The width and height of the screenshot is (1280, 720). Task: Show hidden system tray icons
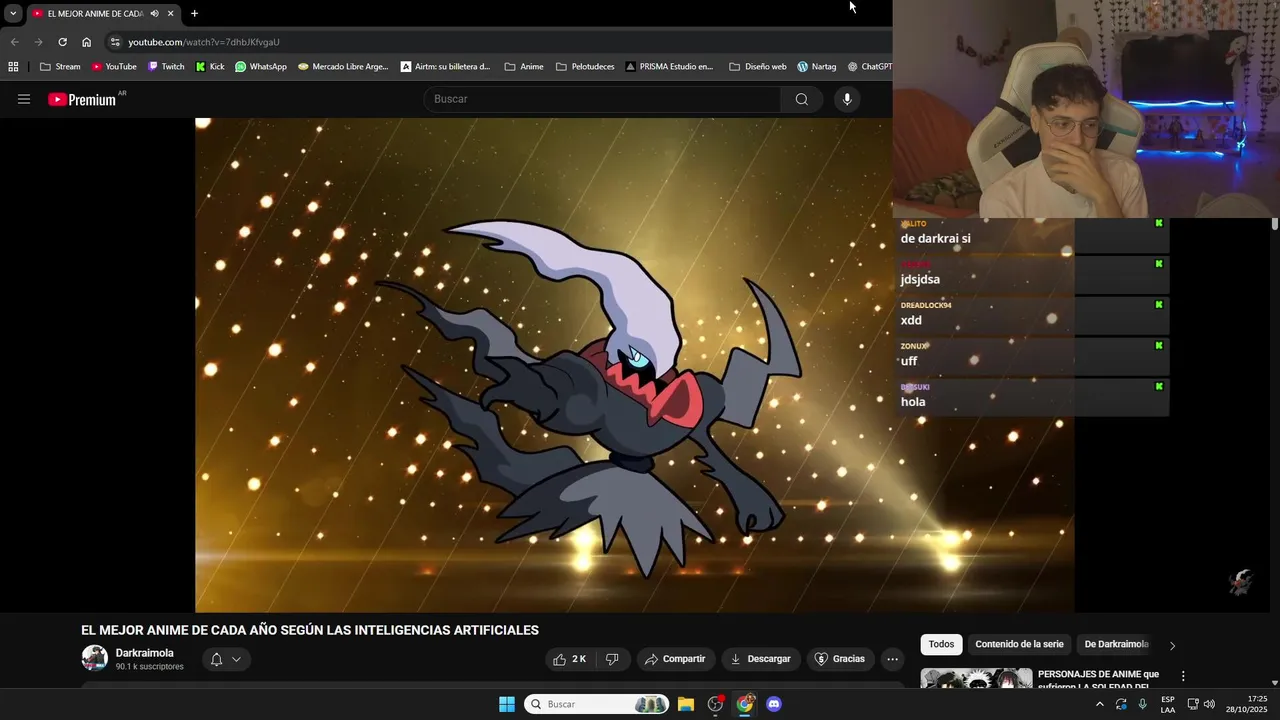[x=1099, y=704]
